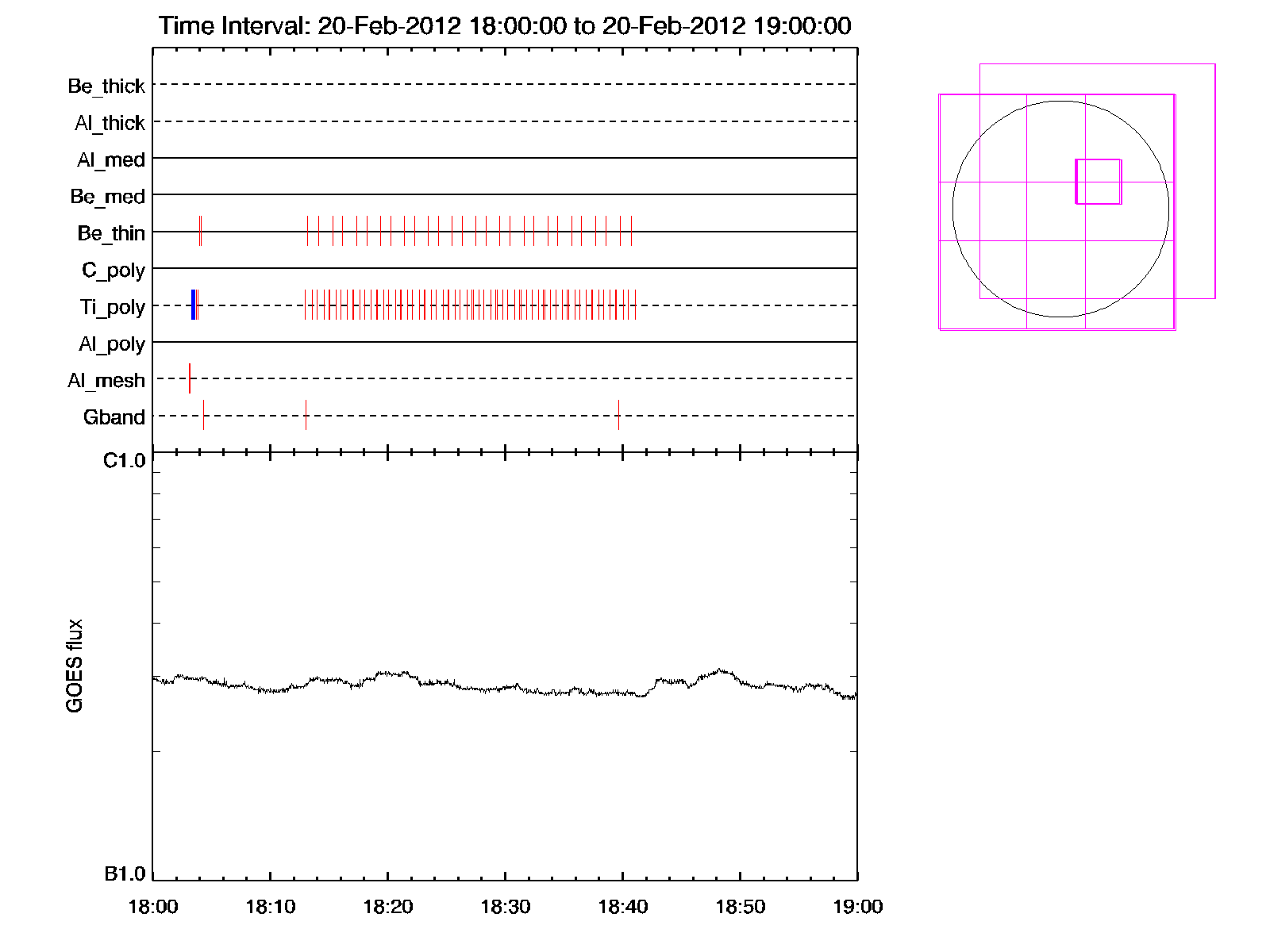
Task: Click the blue marker on the Ti_poly row
Action: tap(193, 305)
